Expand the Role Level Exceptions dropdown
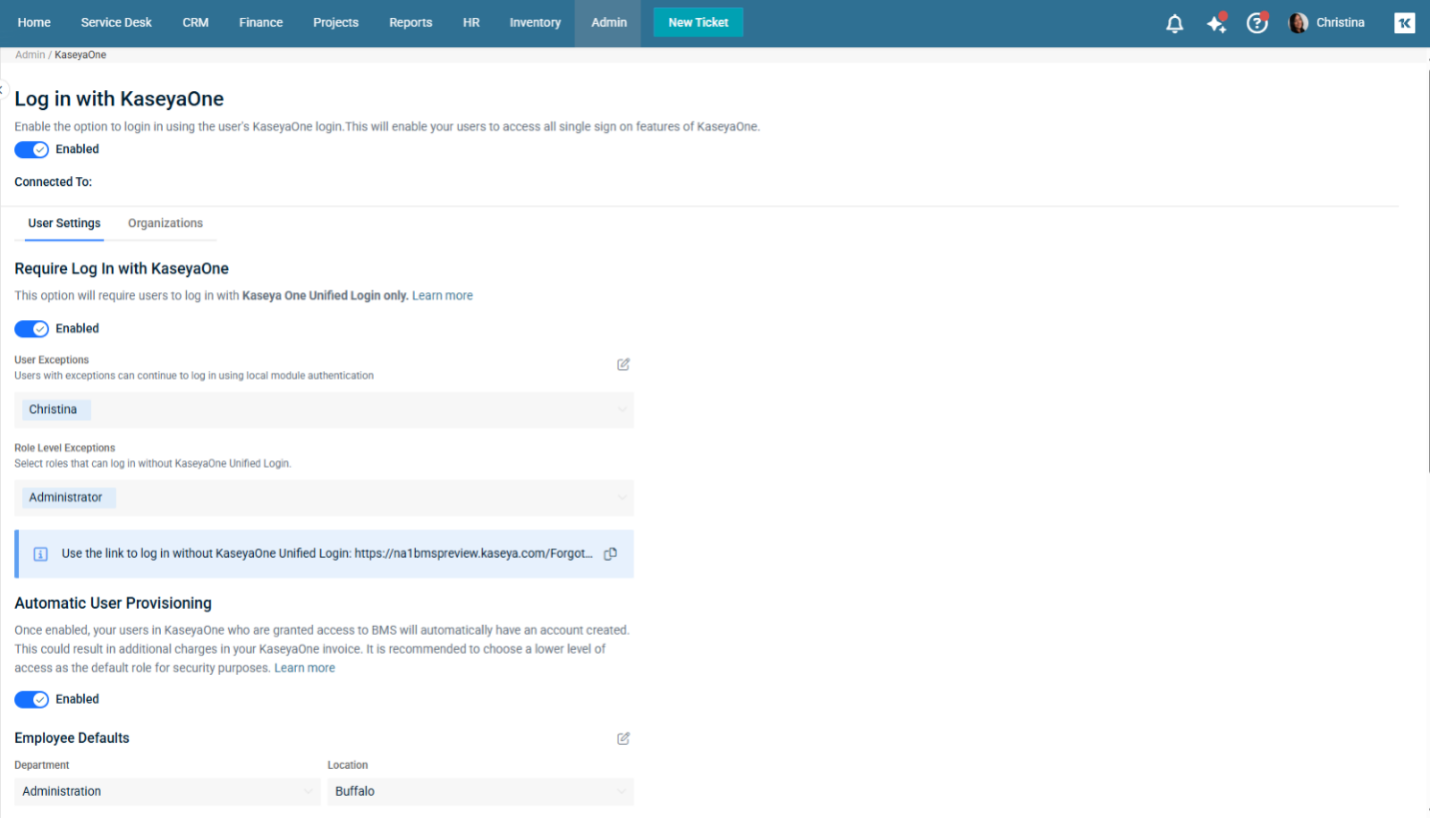 coord(324,498)
